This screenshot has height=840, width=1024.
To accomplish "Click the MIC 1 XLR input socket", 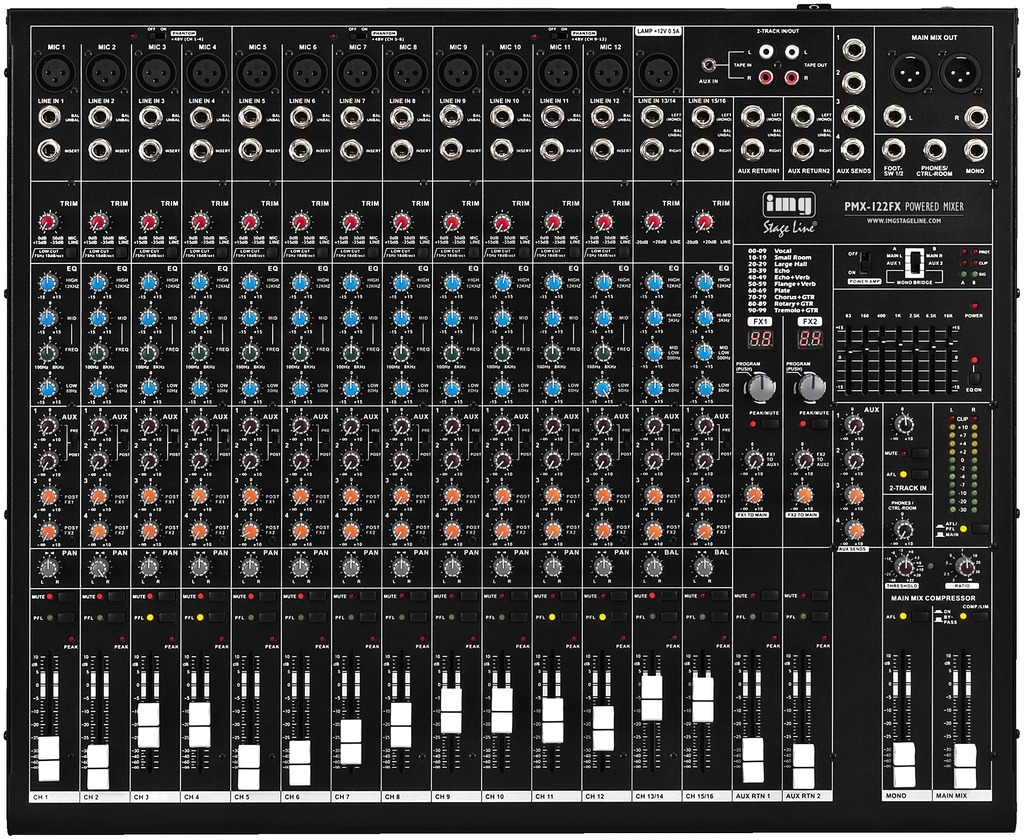I will click(x=56, y=71).
